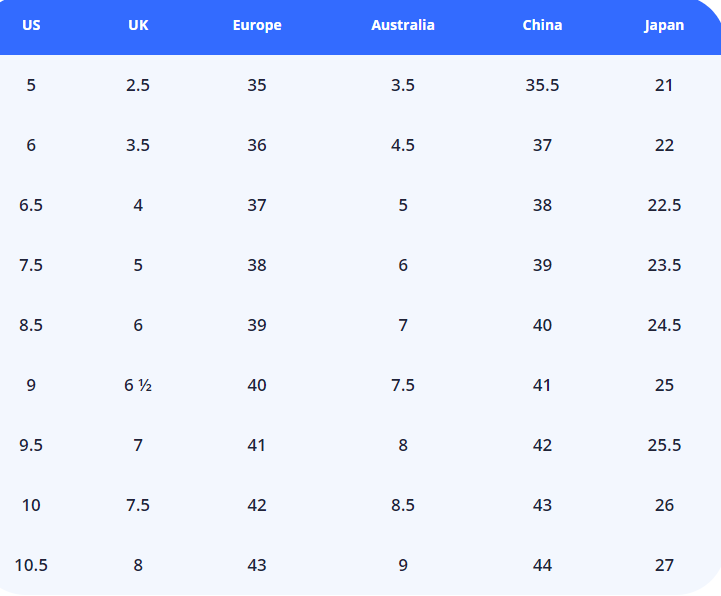Viewport: 721px width, 596px height.
Task: Click the UK size 6 ½ cell
Action: 138,385
